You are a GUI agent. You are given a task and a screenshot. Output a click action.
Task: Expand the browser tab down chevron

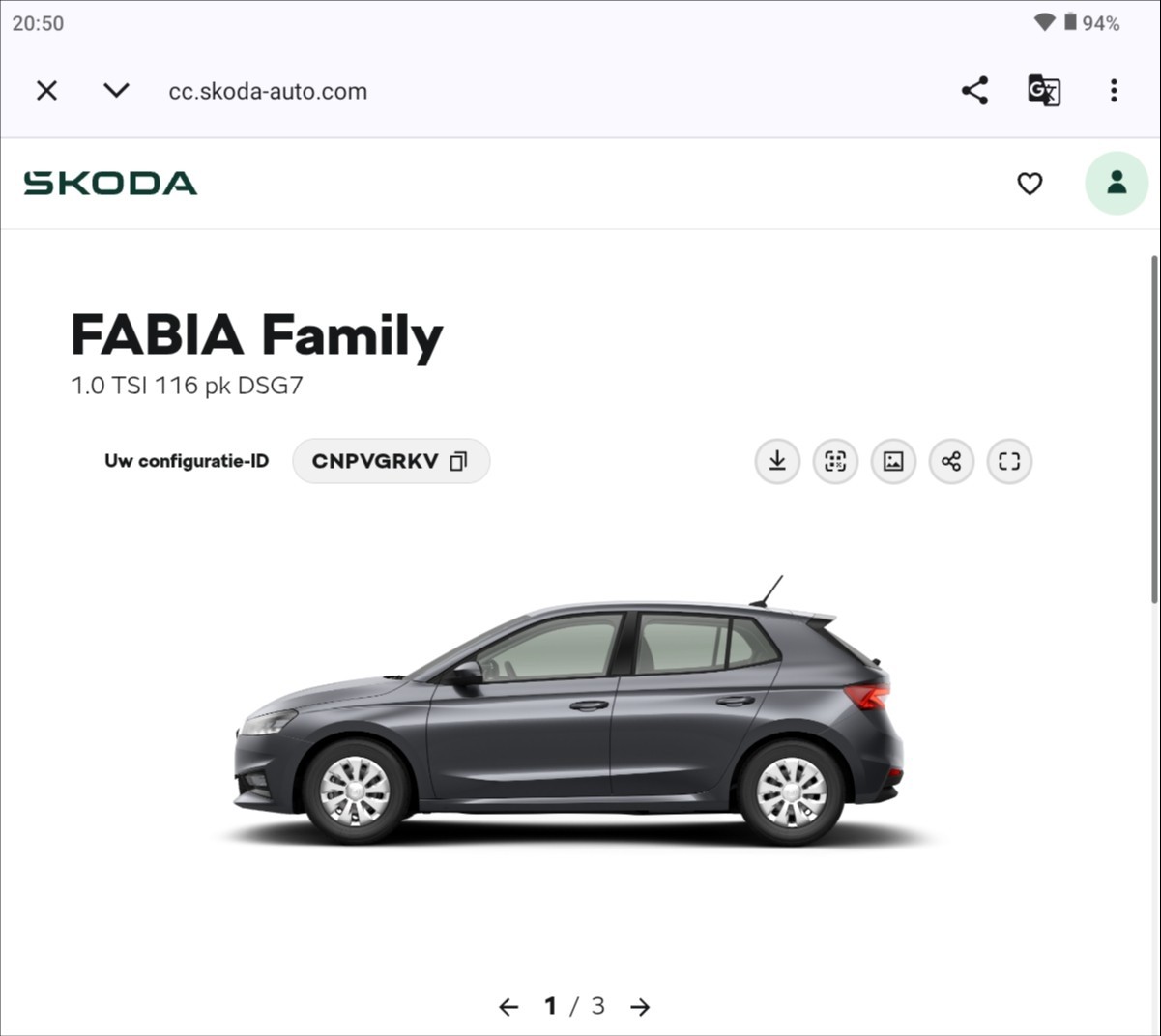pyautogui.click(x=116, y=90)
